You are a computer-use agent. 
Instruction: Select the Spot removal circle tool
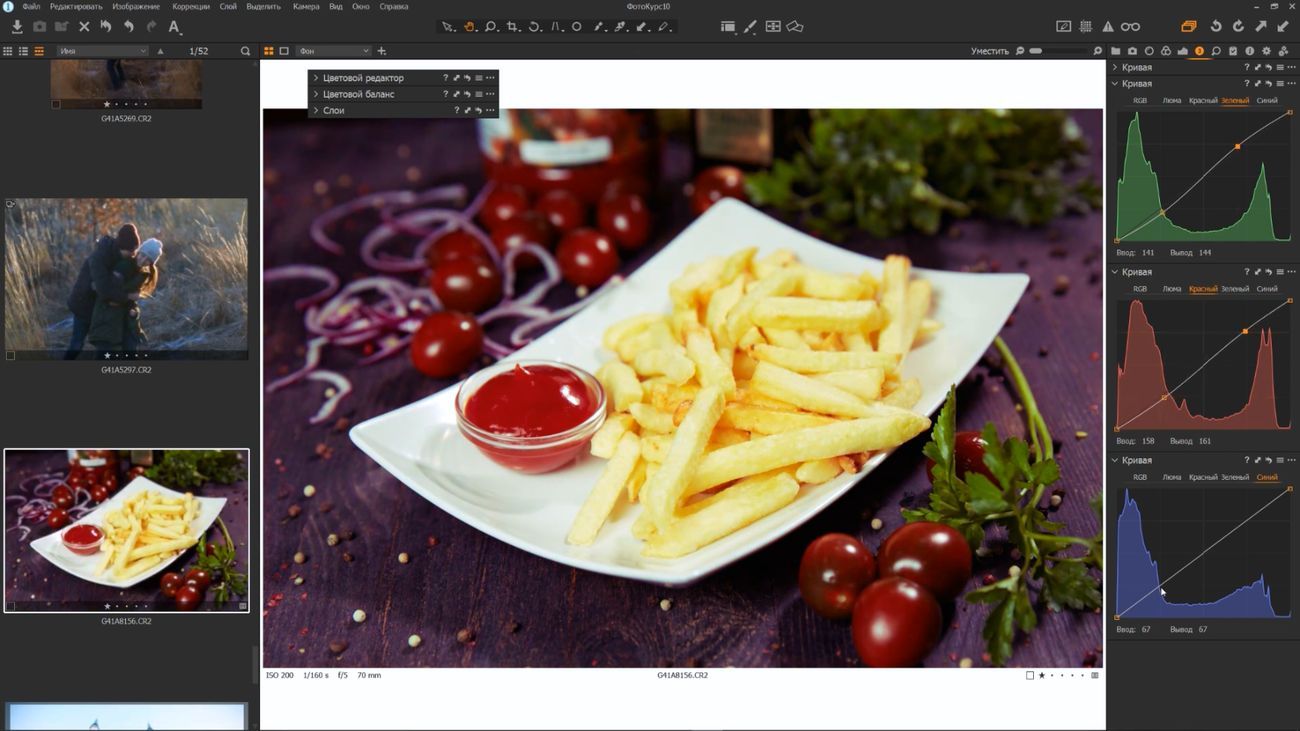coord(577,27)
